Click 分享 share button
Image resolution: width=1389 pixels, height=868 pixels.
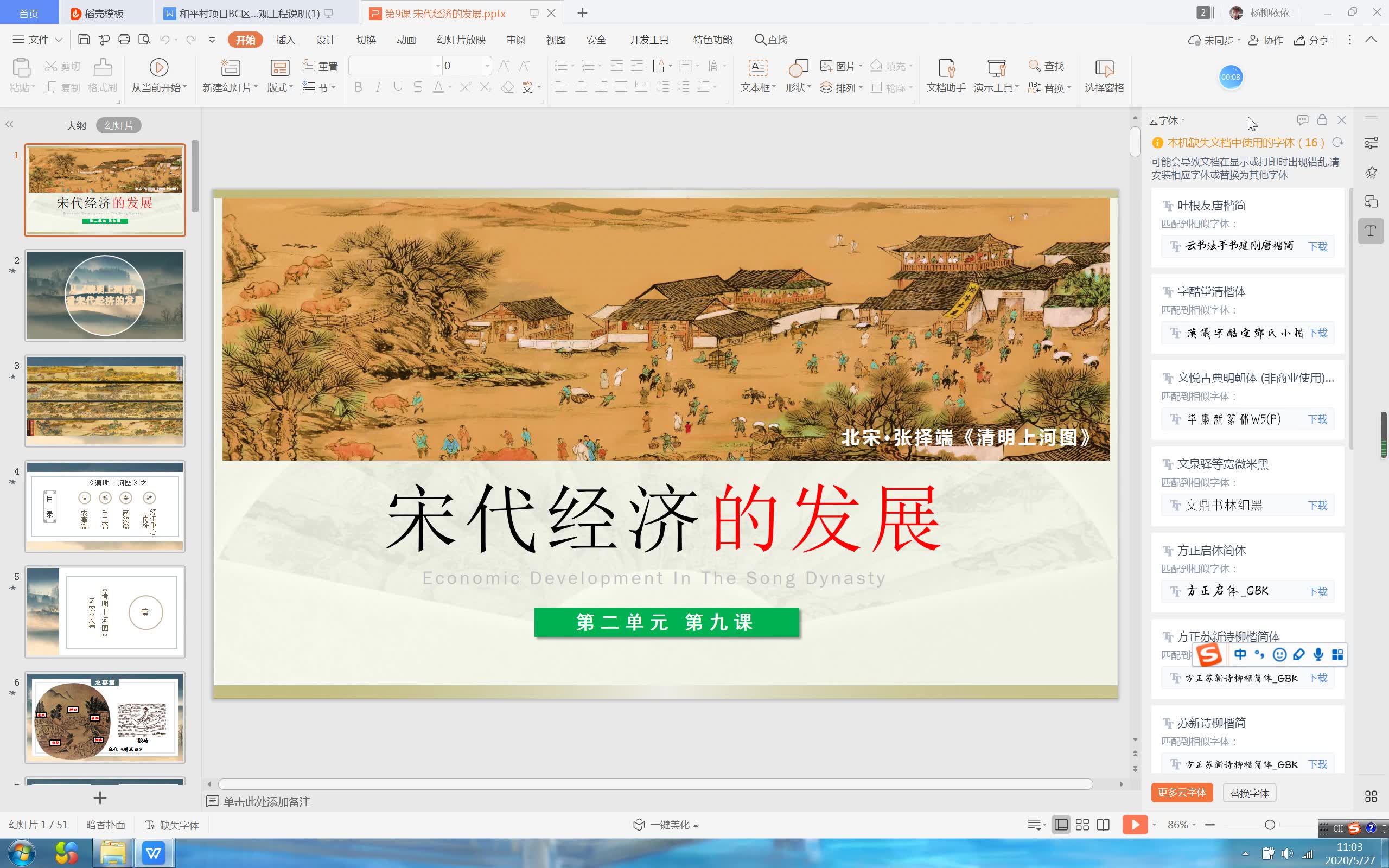tap(1311, 40)
